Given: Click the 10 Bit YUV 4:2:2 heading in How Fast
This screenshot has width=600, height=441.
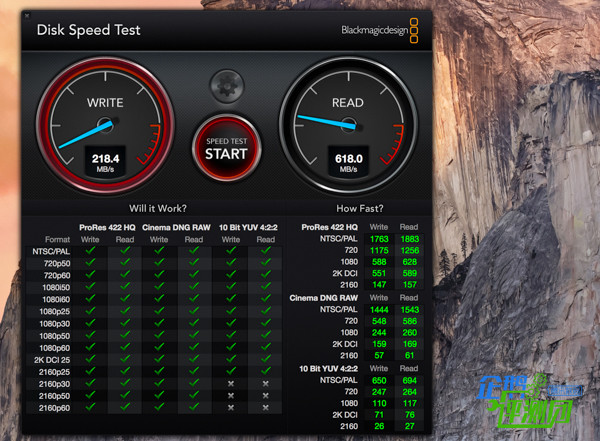Looking at the screenshot, I should tap(328, 369).
